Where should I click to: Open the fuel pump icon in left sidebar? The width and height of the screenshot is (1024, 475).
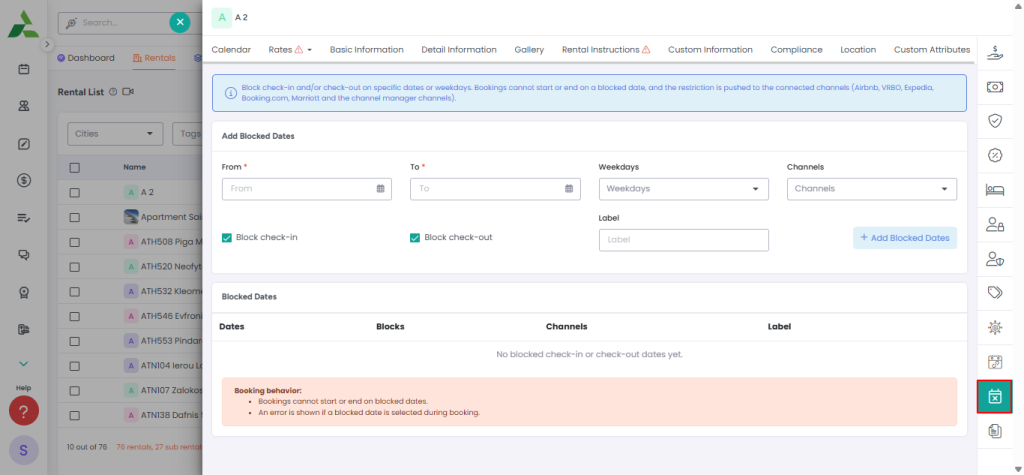point(24,330)
